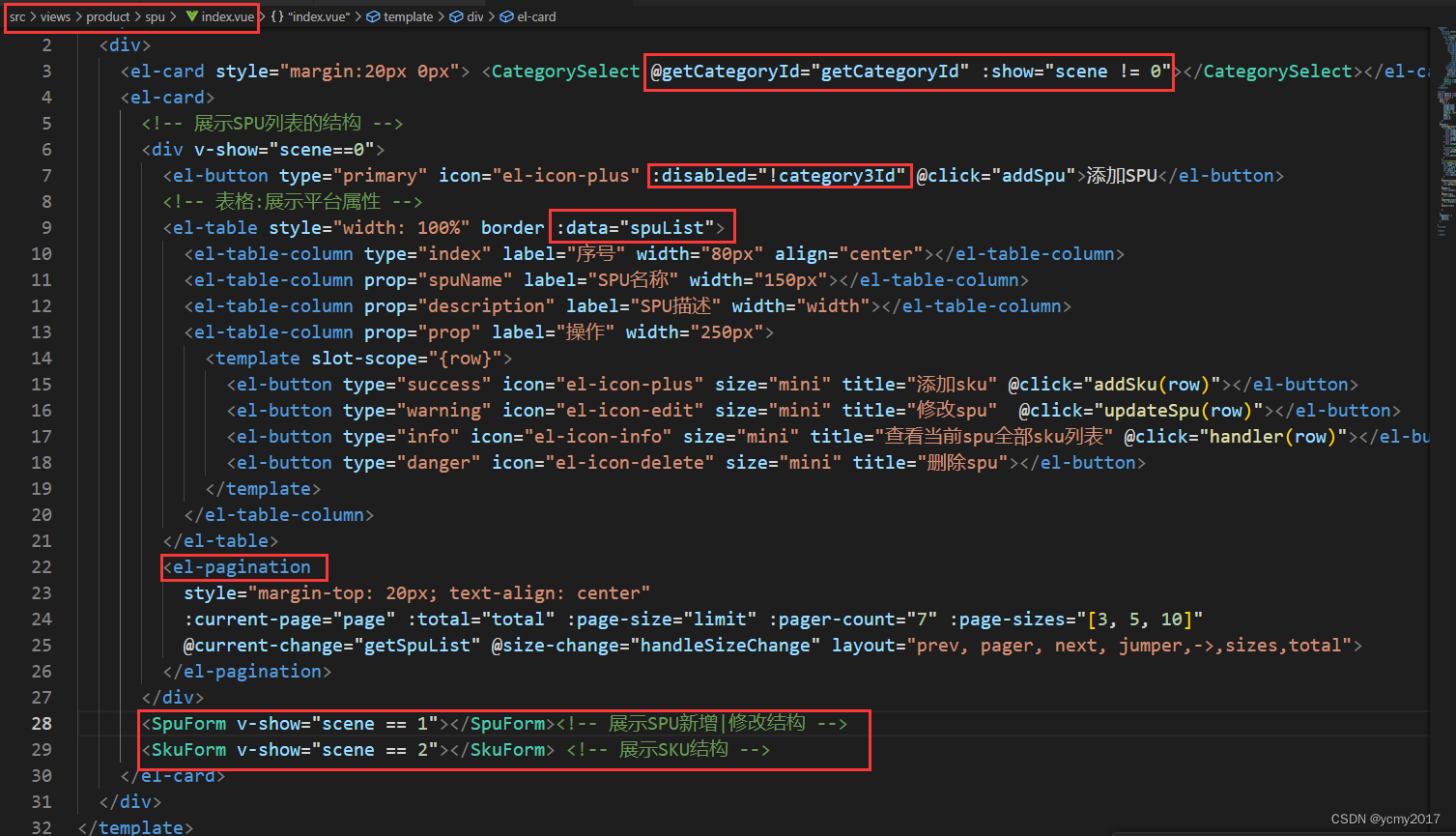The width and height of the screenshot is (1456, 836).
Task: Click line number 28 in the gutter
Action: coord(42,724)
